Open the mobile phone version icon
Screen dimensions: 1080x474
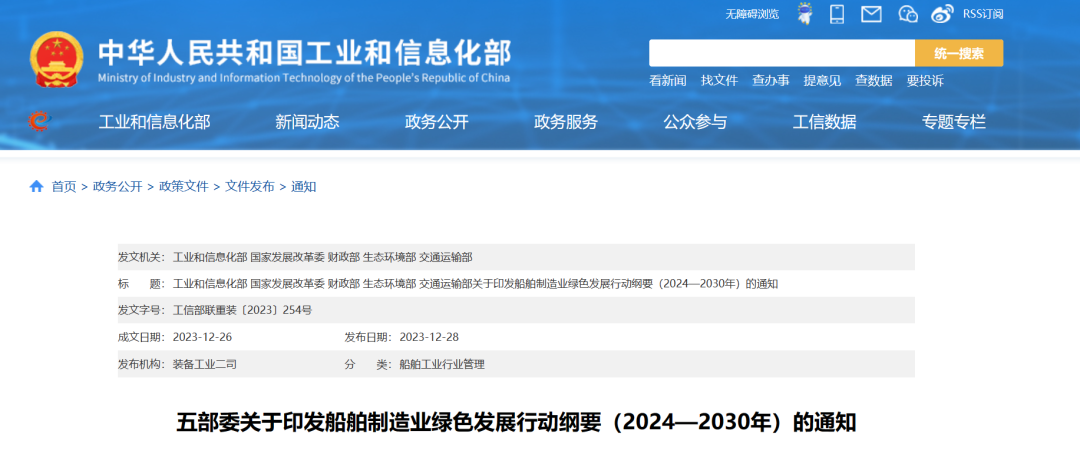(x=837, y=14)
